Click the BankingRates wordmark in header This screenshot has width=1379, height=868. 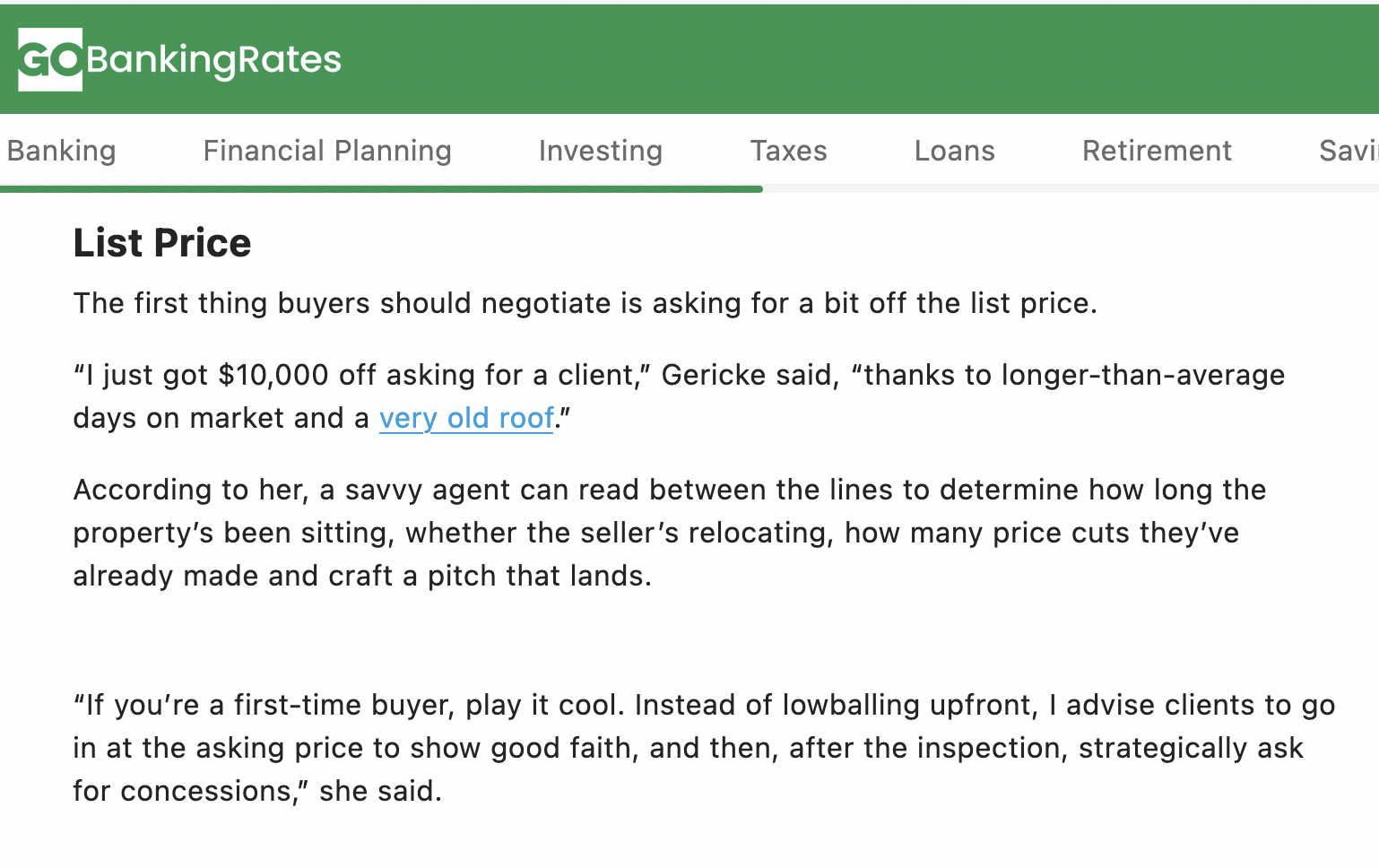pos(213,60)
